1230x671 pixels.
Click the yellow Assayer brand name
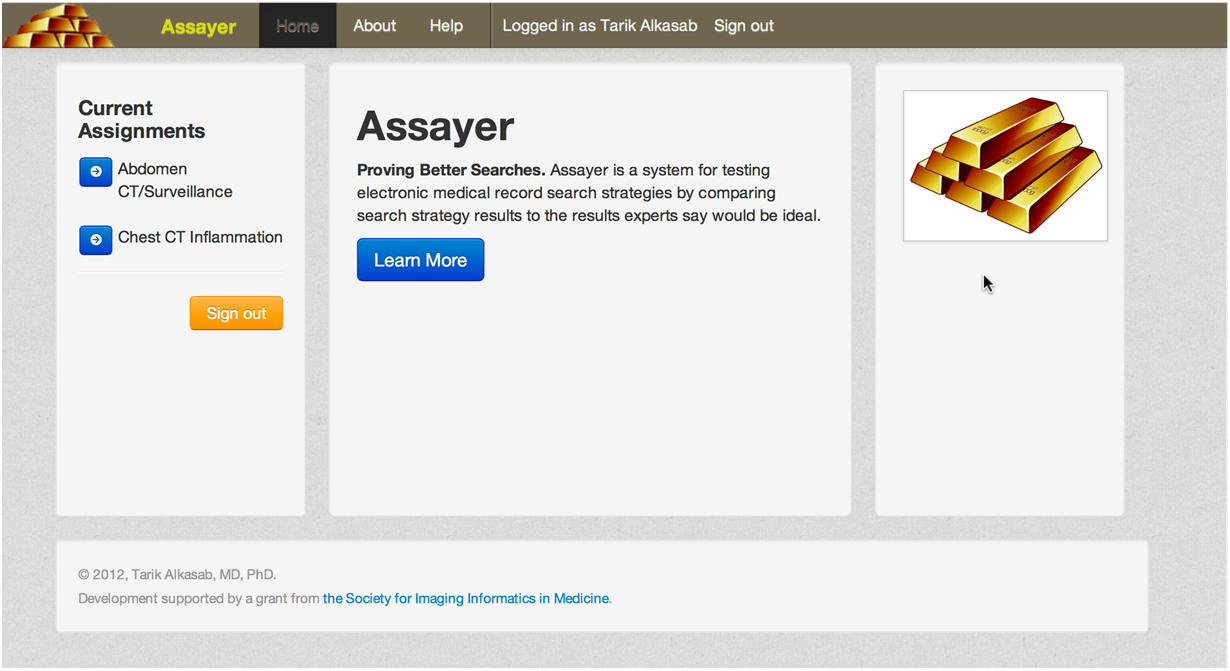198,26
